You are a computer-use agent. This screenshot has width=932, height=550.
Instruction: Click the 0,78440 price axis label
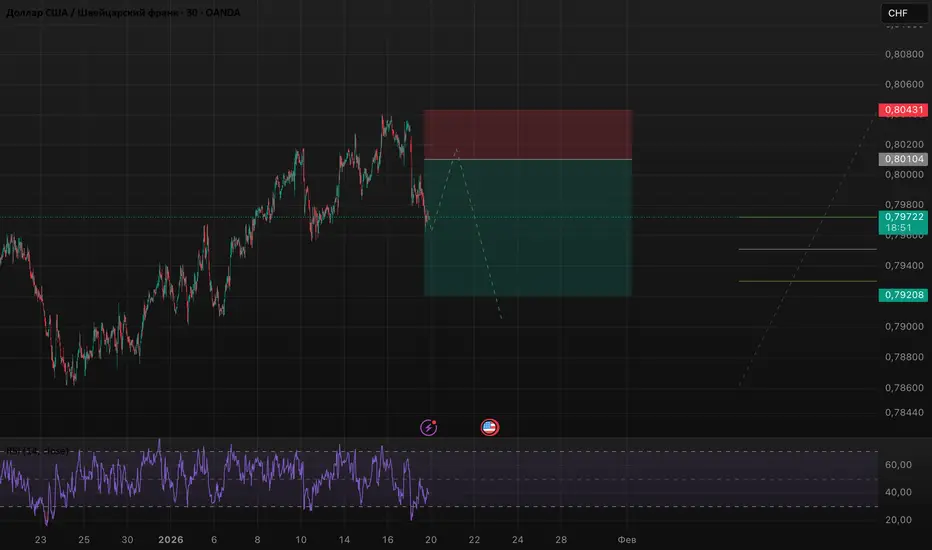click(904, 413)
